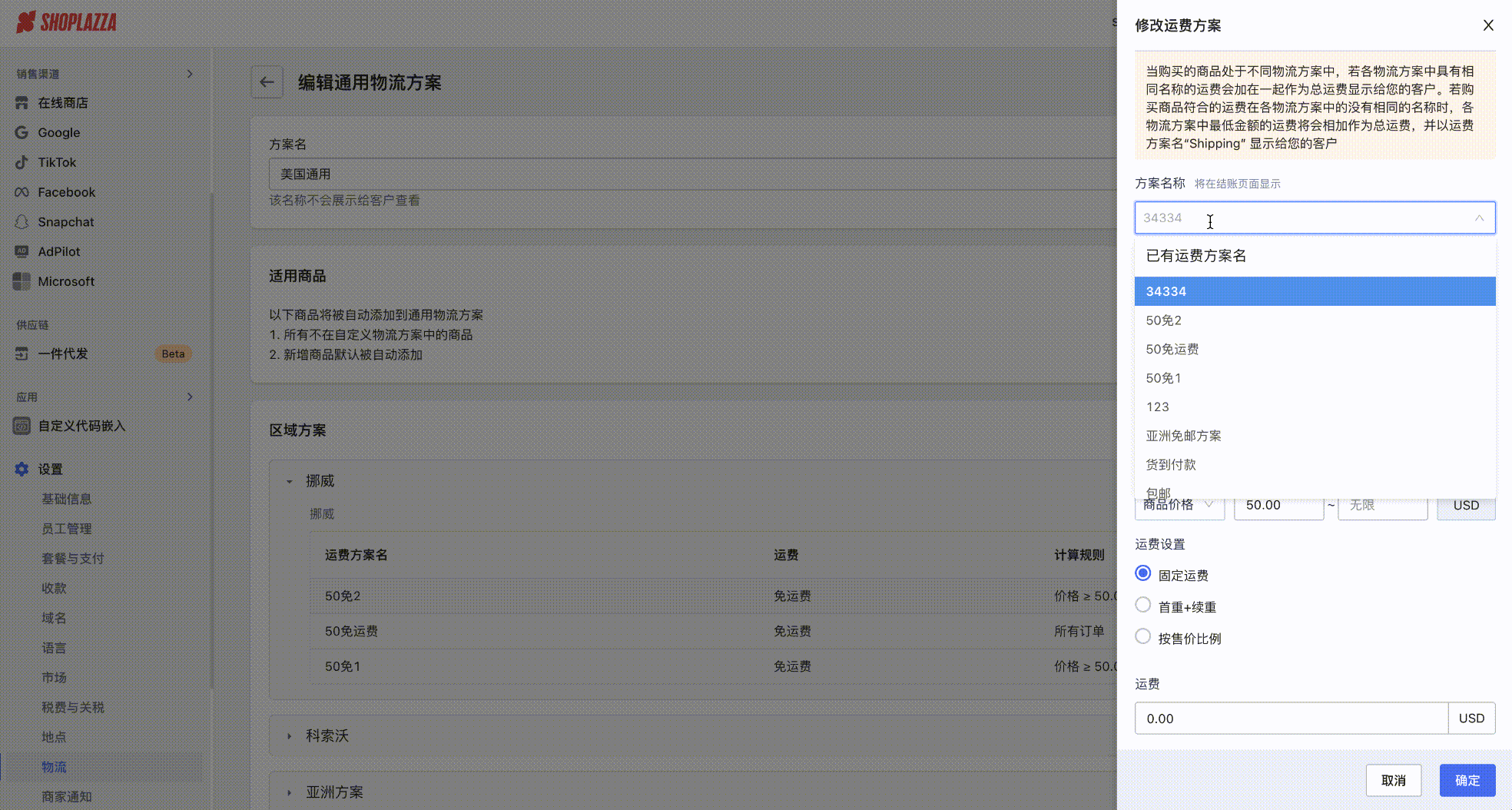Expand the 亚洲方案 region plan
The image size is (1512, 810).
(290, 792)
